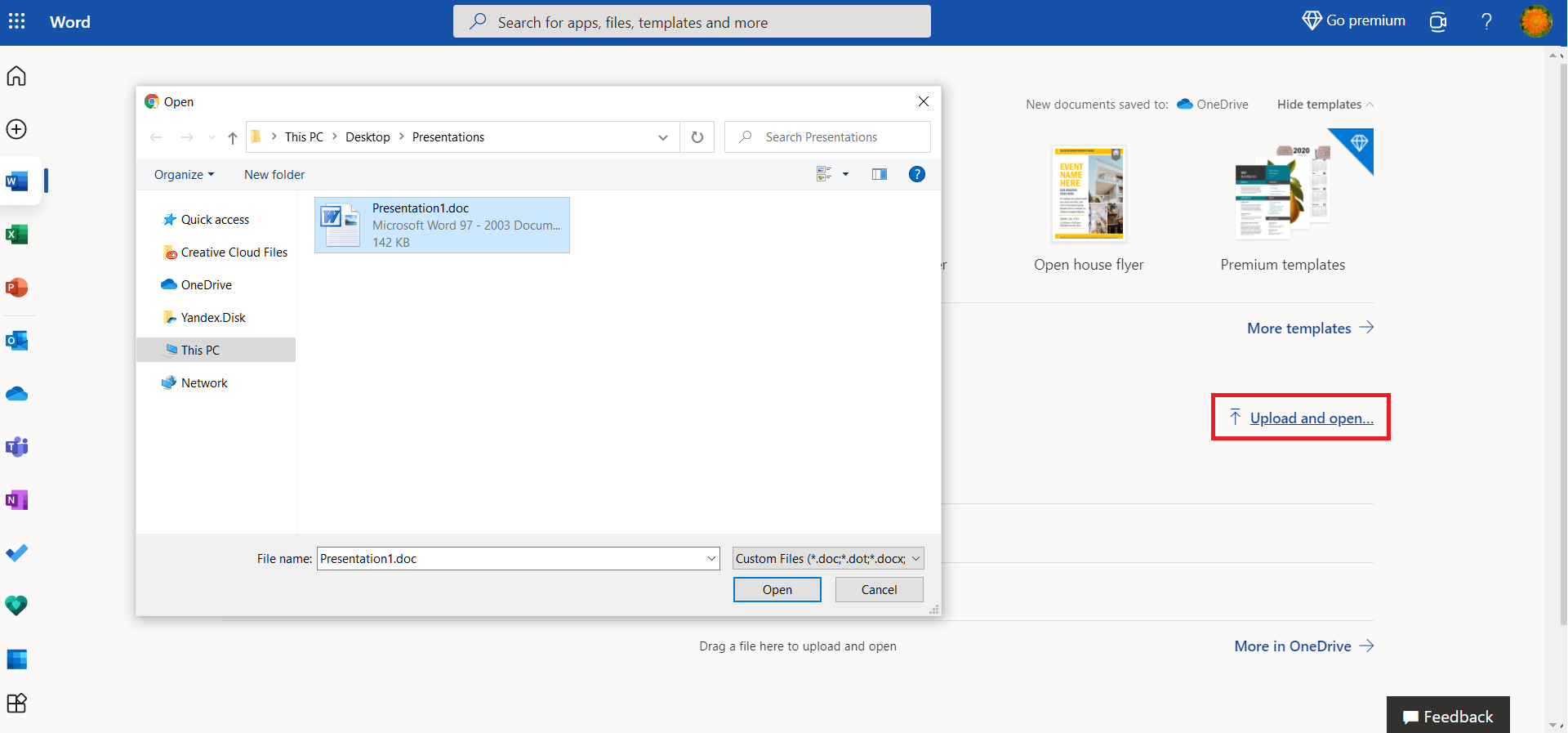This screenshot has height=733, width=1568.
Task: Select the Presentation1.doc file
Action: [x=441, y=225]
